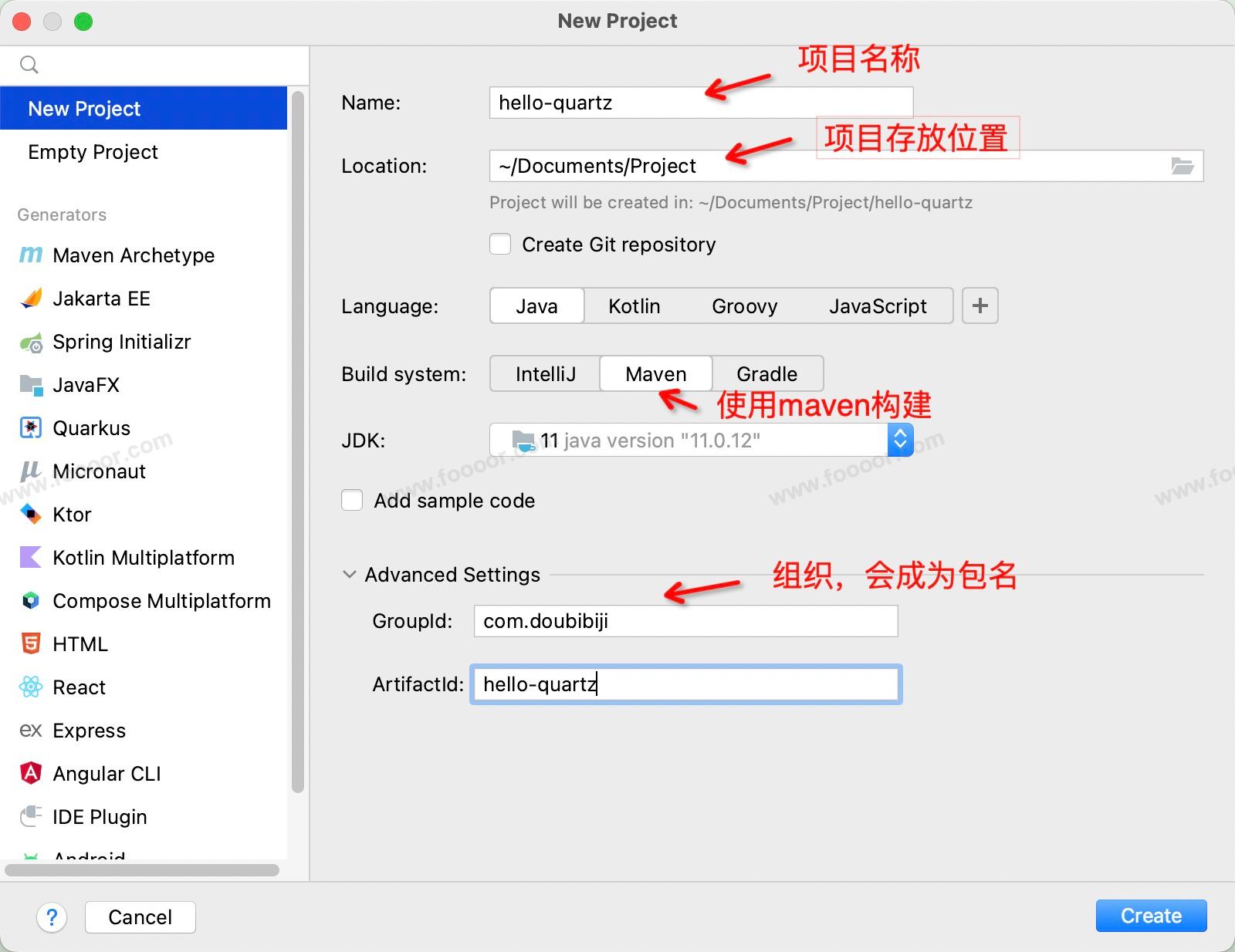Toggle the Add sample code checkbox
Screen dimensions: 1235x952
pyautogui.click(x=352, y=501)
